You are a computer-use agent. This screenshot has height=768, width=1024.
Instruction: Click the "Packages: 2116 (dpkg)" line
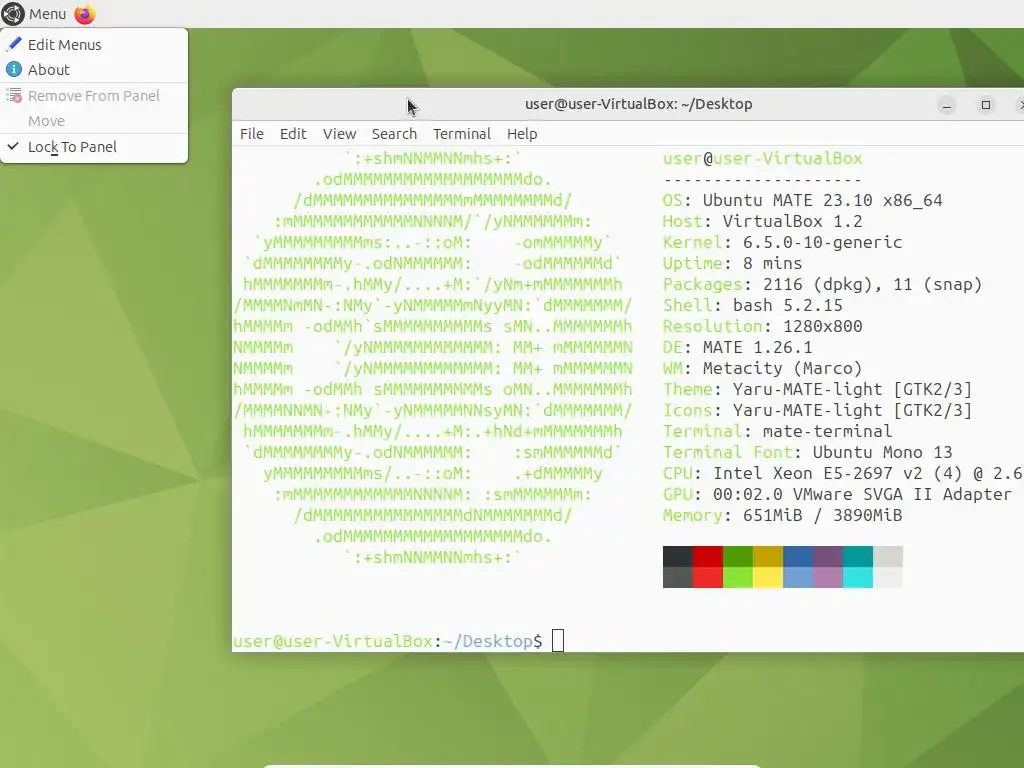pos(822,284)
